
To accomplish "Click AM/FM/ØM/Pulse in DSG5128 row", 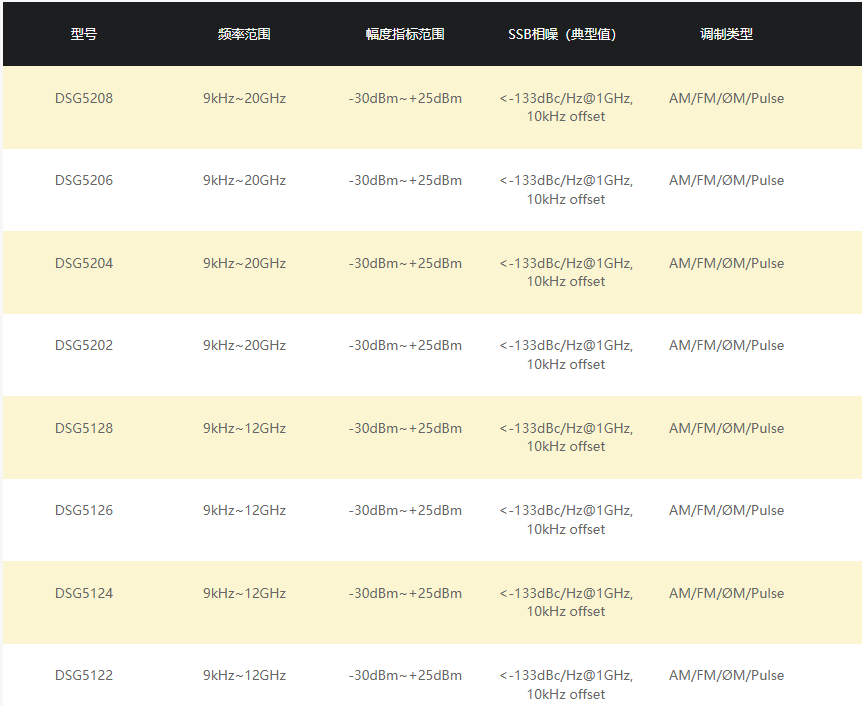I will (x=726, y=428).
